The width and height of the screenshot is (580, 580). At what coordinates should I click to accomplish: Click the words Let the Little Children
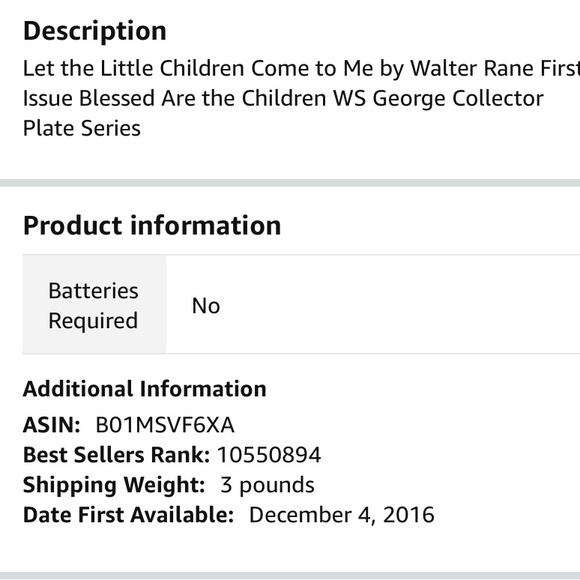(134, 68)
